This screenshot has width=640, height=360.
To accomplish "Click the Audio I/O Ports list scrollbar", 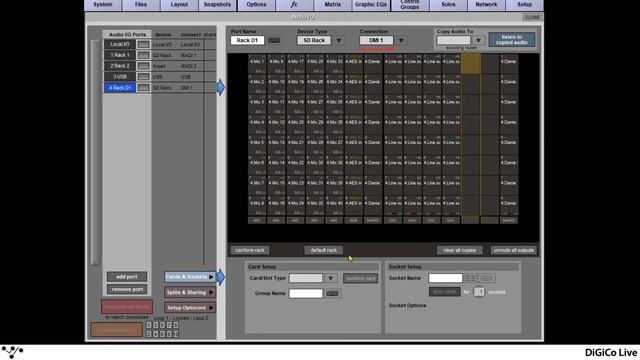I will click(95, 152).
